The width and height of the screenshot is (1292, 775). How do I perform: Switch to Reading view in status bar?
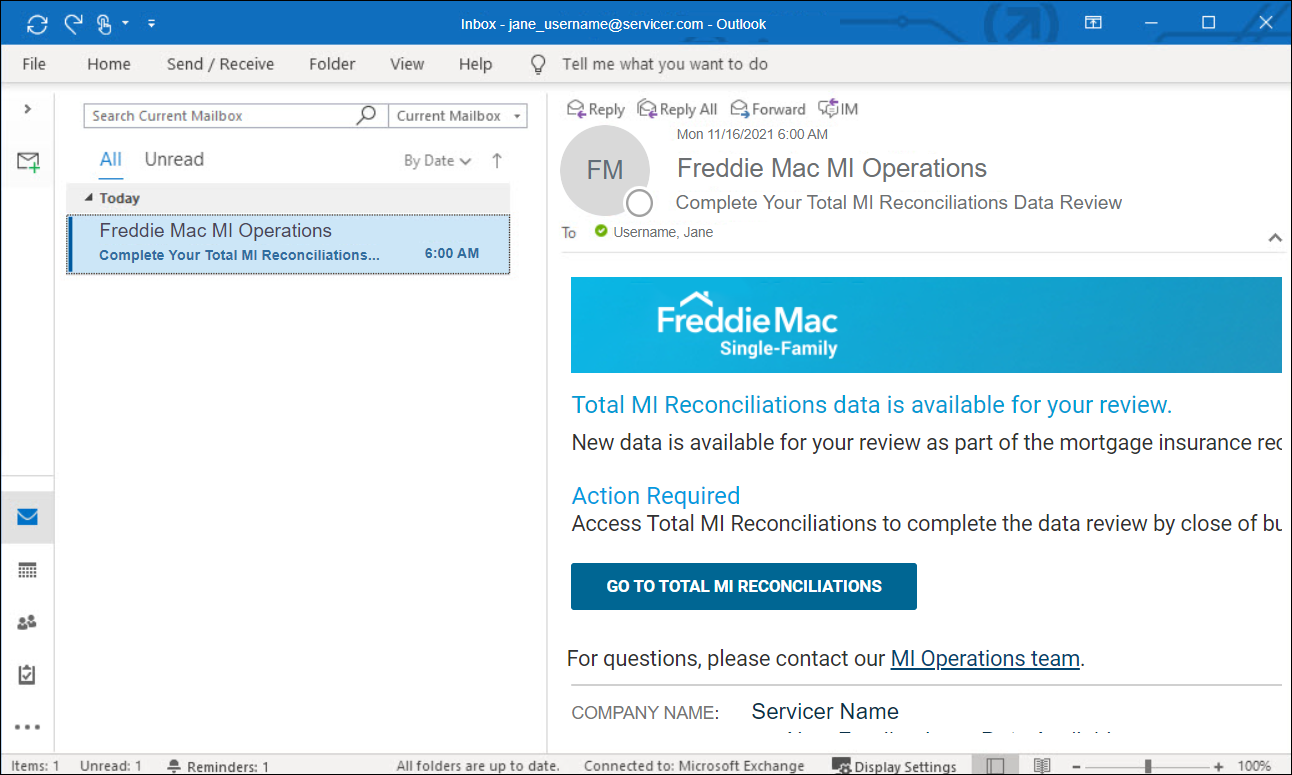coord(1042,766)
